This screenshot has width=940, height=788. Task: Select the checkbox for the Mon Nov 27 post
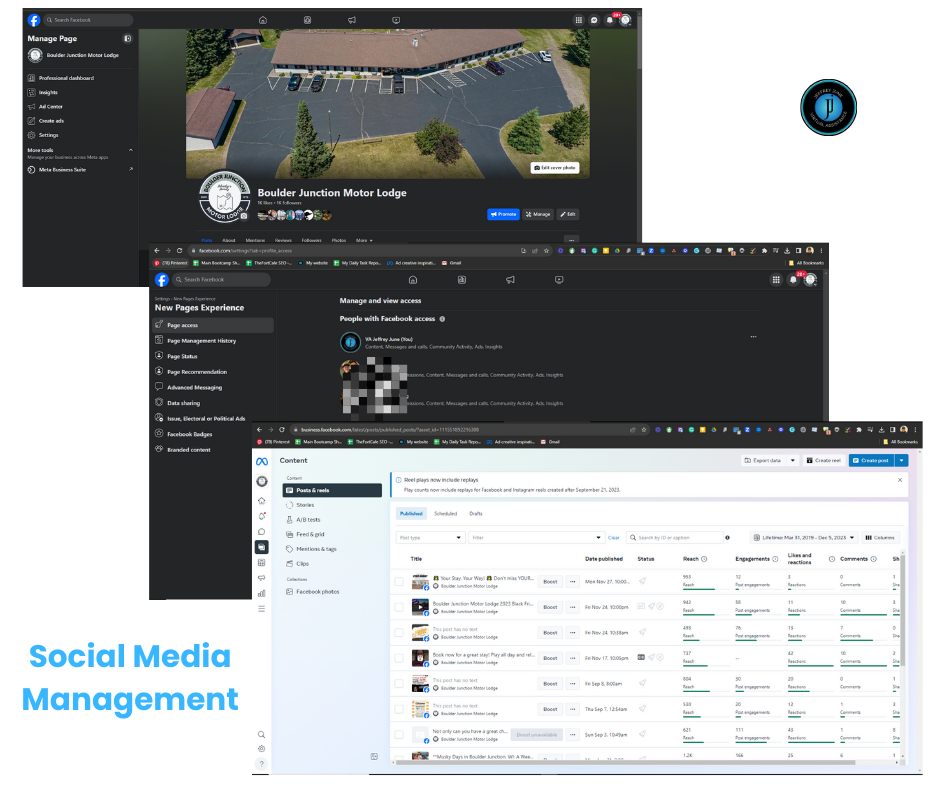point(399,582)
